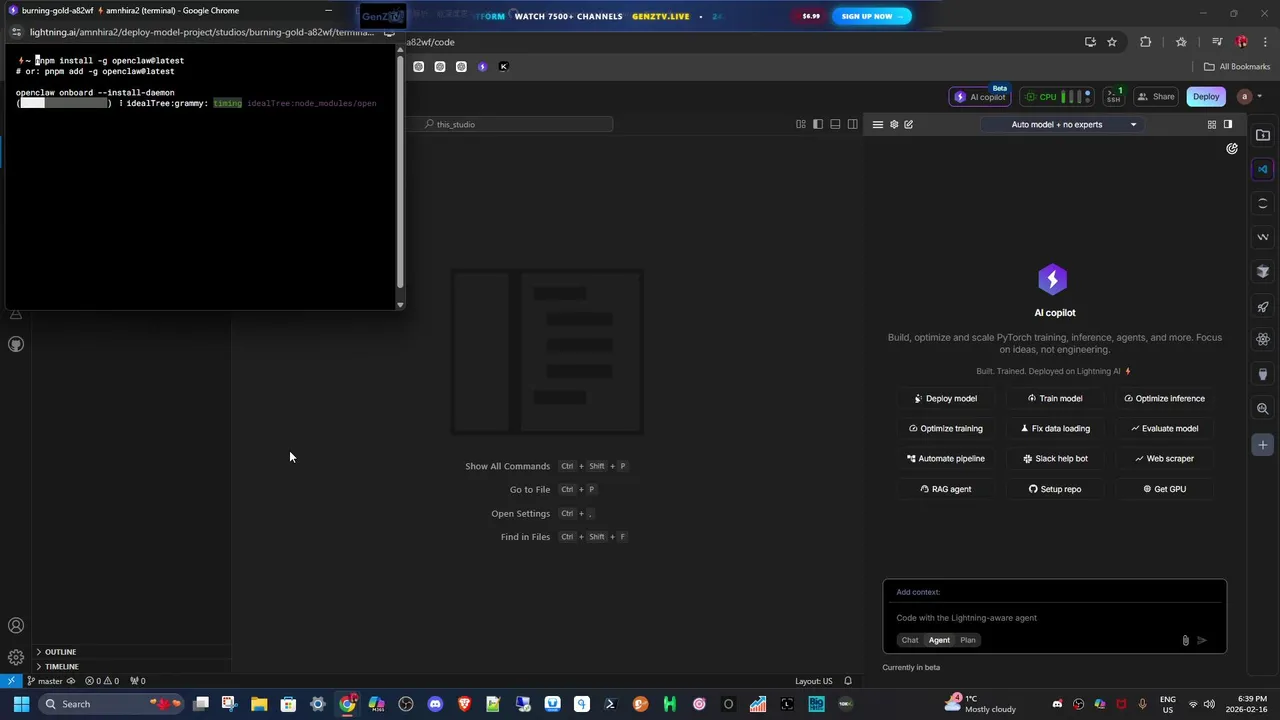1280x720 pixels.
Task: Choose the Automate pipeline suggestion
Action: (945, 458)
